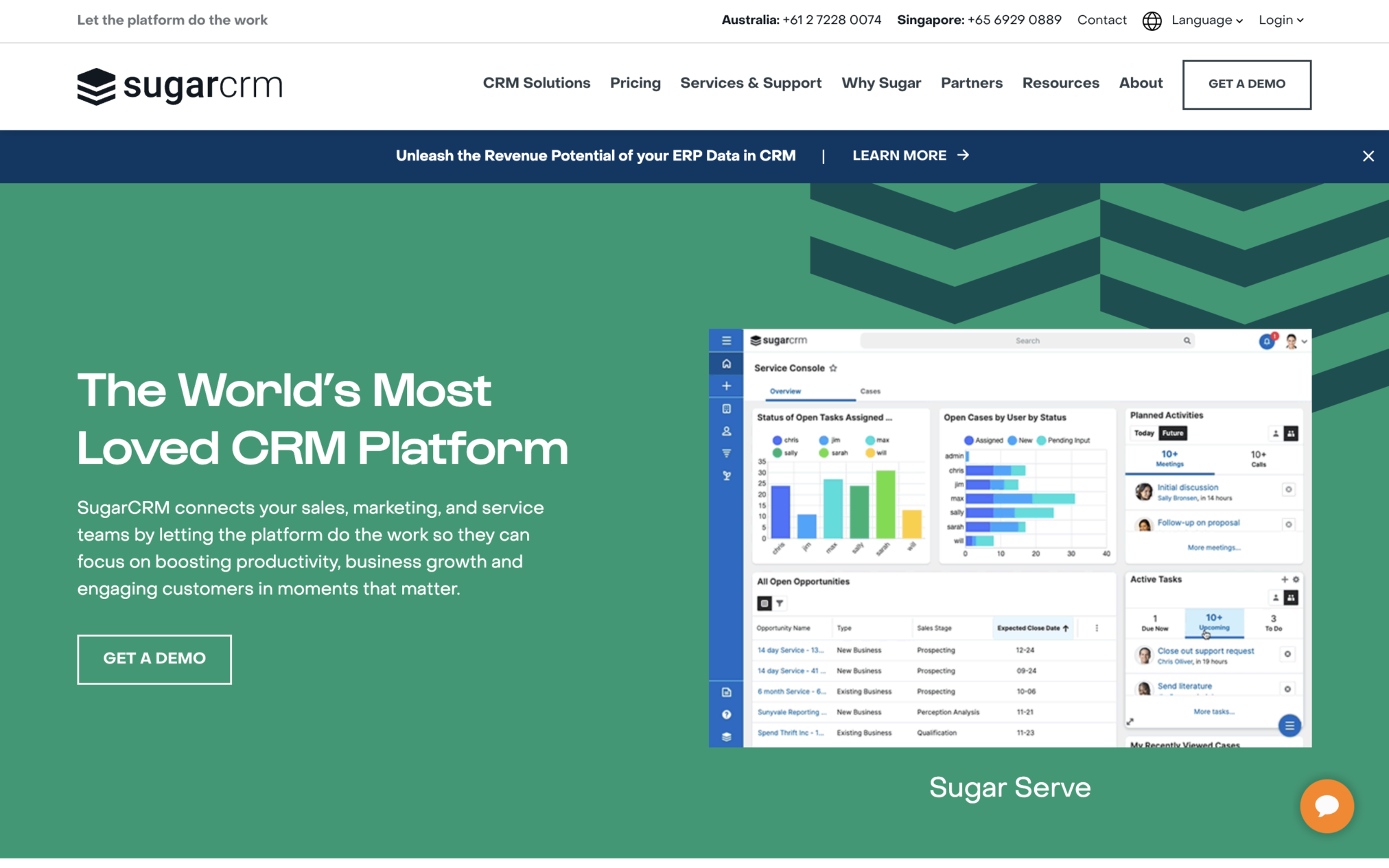This screenshot has height=868, width=1389.
Task: Open the About menu
Action: click(1141, 83)
